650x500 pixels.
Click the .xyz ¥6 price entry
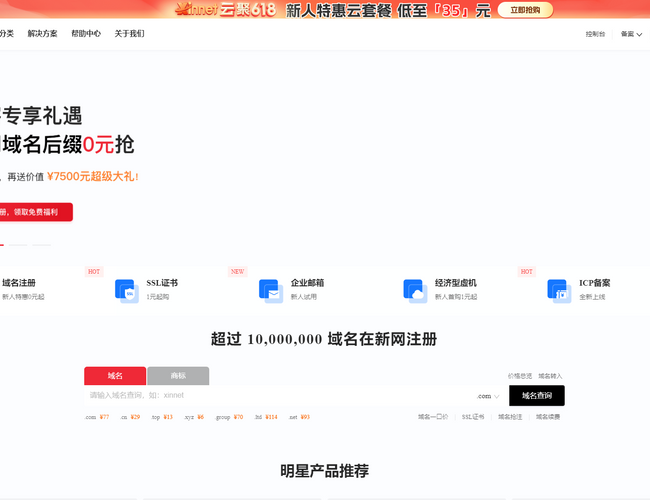pyautogui.click(x=194, y=417)
